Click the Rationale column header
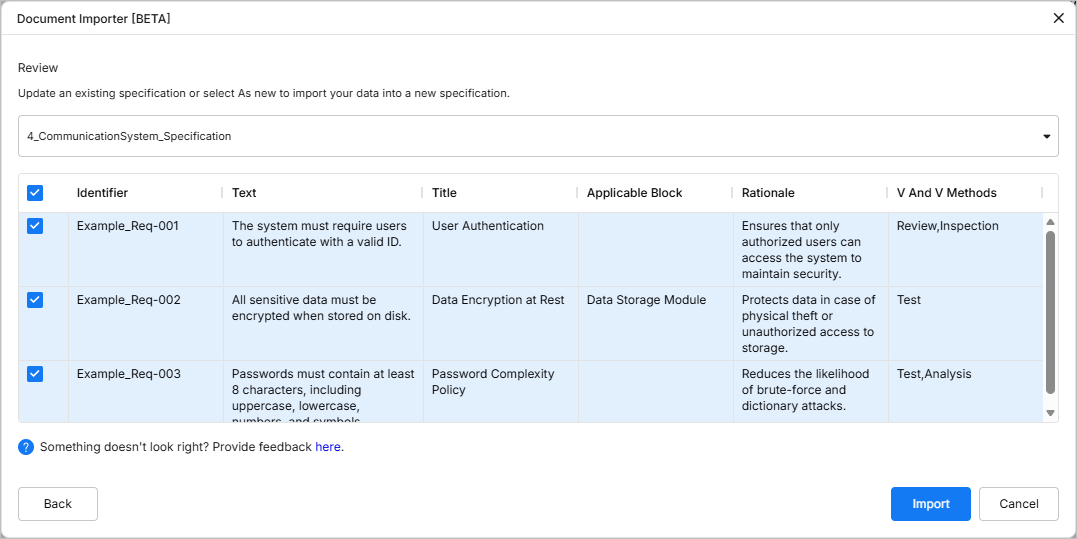 (x=768, y=193)
